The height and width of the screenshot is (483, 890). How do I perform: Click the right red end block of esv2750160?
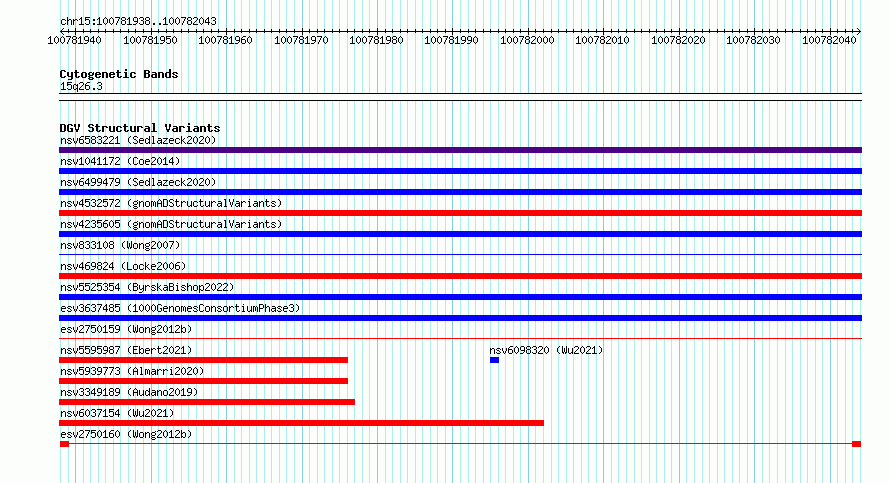pos(857,444)
